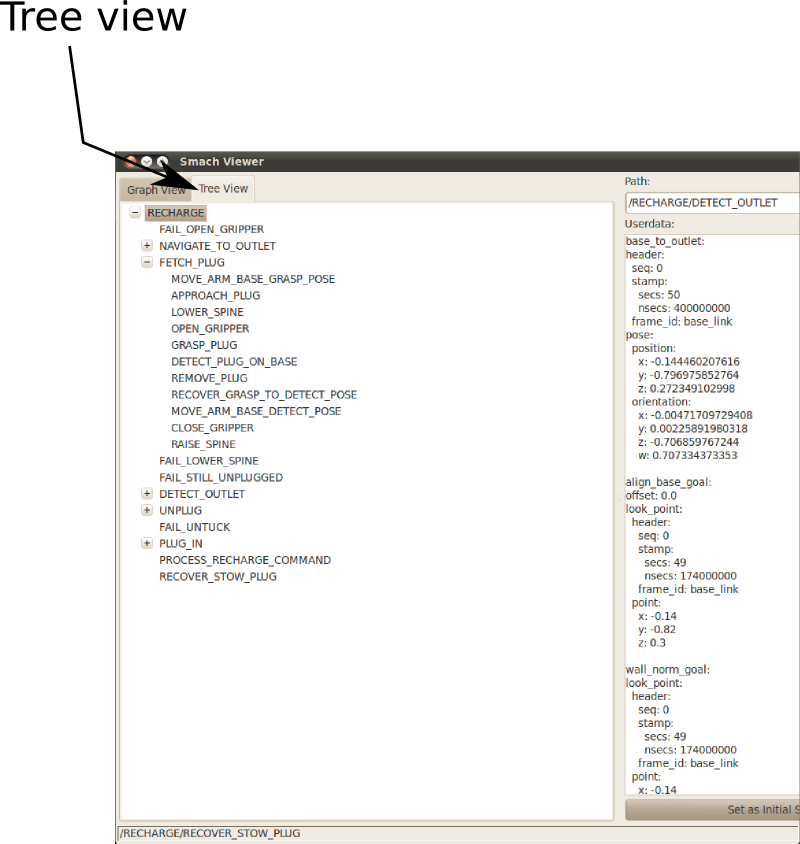Select FAIL_OPEN_GRIPPER in the tree

(211, 229)
